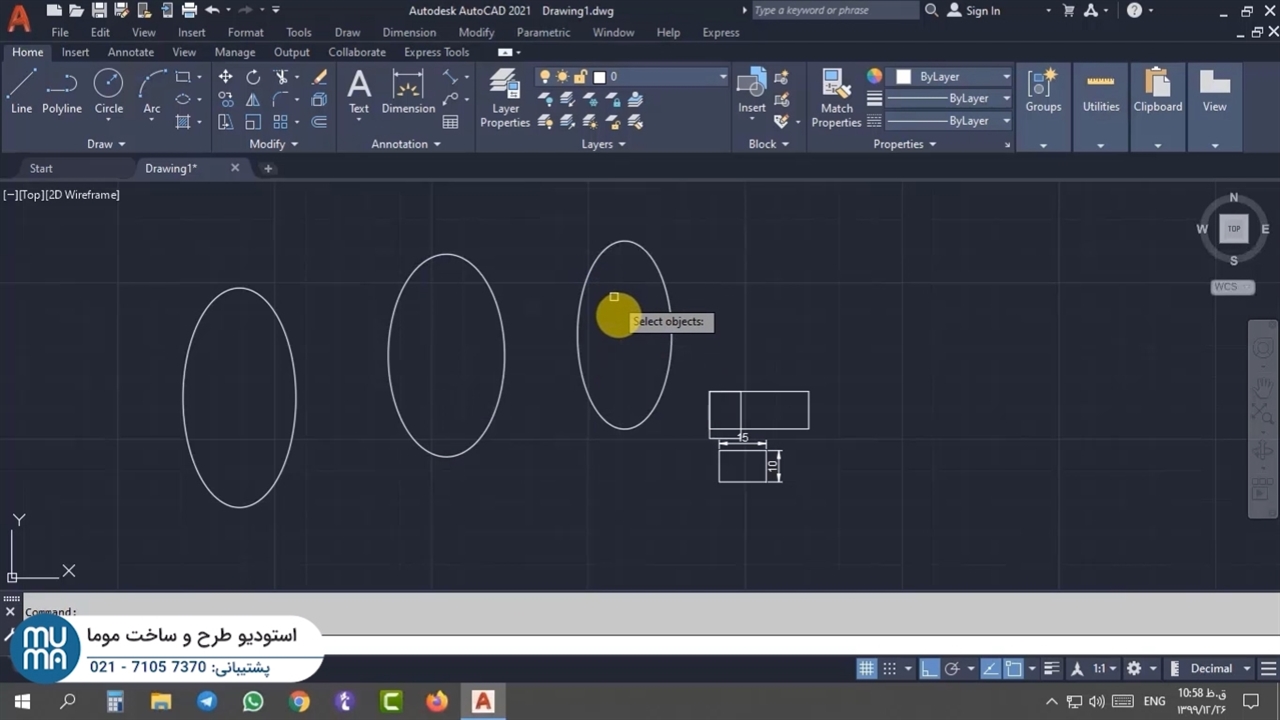Image resolution: width=1280 pixels, height=720 pixels.
Task: Switch to the Annotate ribbon tab
Action: 131,52
